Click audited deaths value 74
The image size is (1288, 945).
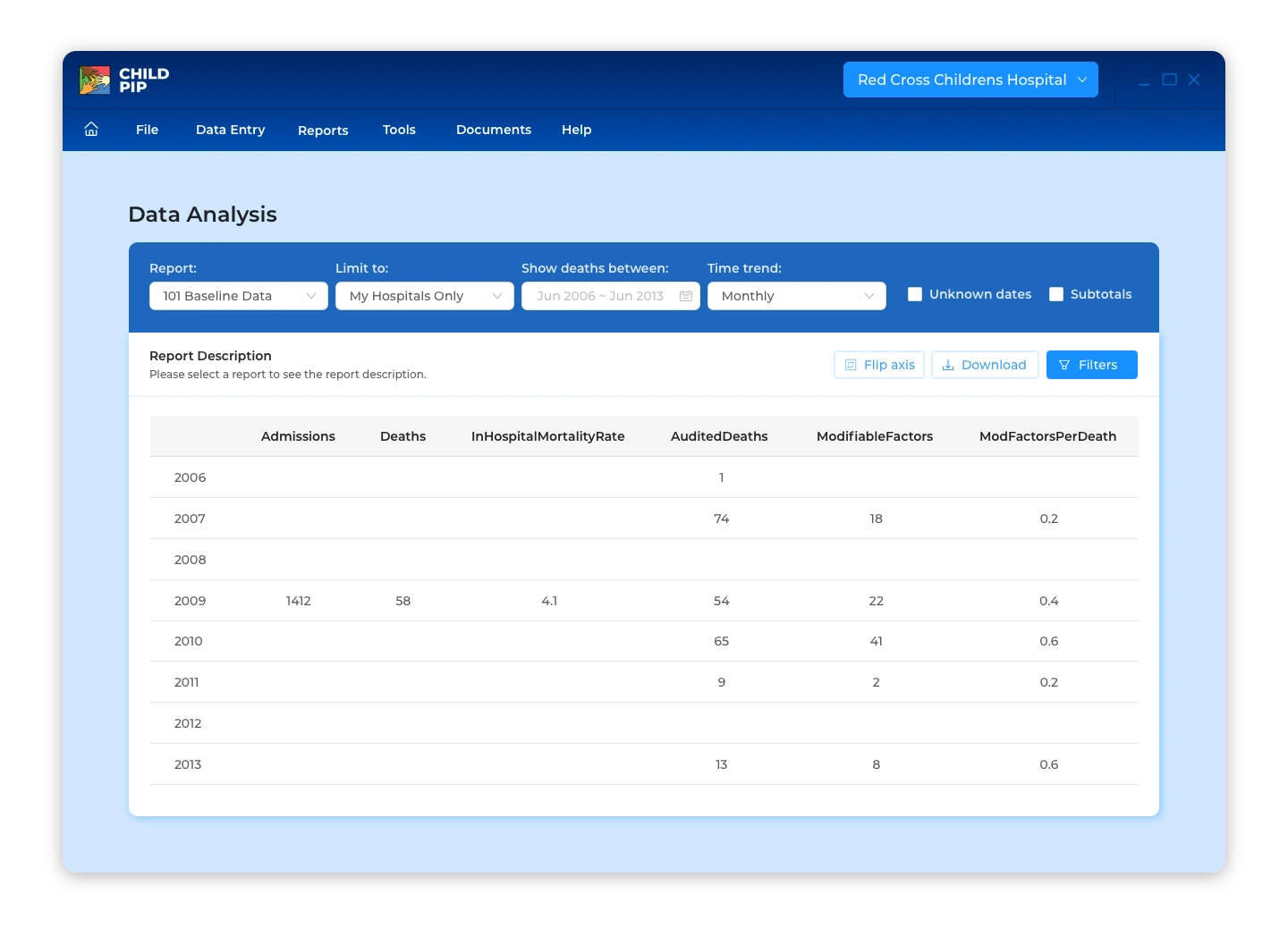tap(722, 519)
